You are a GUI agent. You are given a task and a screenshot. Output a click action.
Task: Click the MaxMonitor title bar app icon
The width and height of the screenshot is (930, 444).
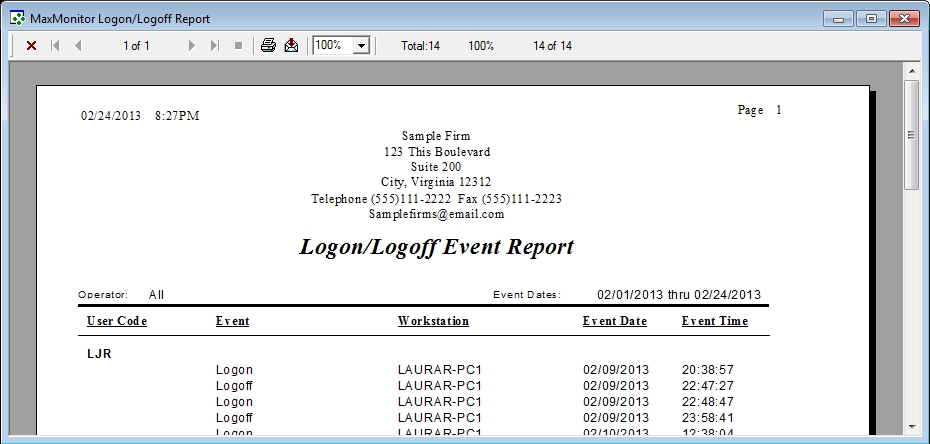pyautogui.click(x=17, y=18)
